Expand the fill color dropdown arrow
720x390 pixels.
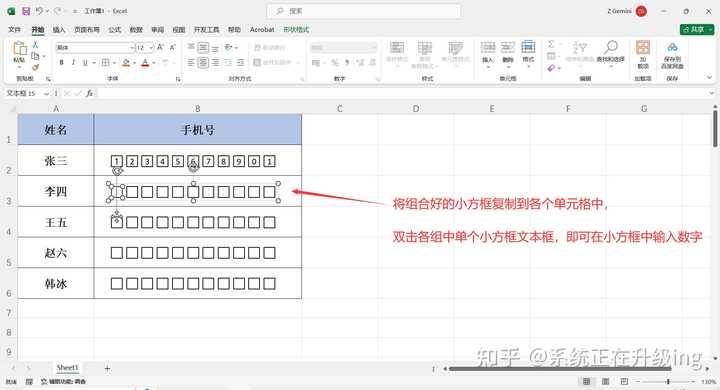135,63
